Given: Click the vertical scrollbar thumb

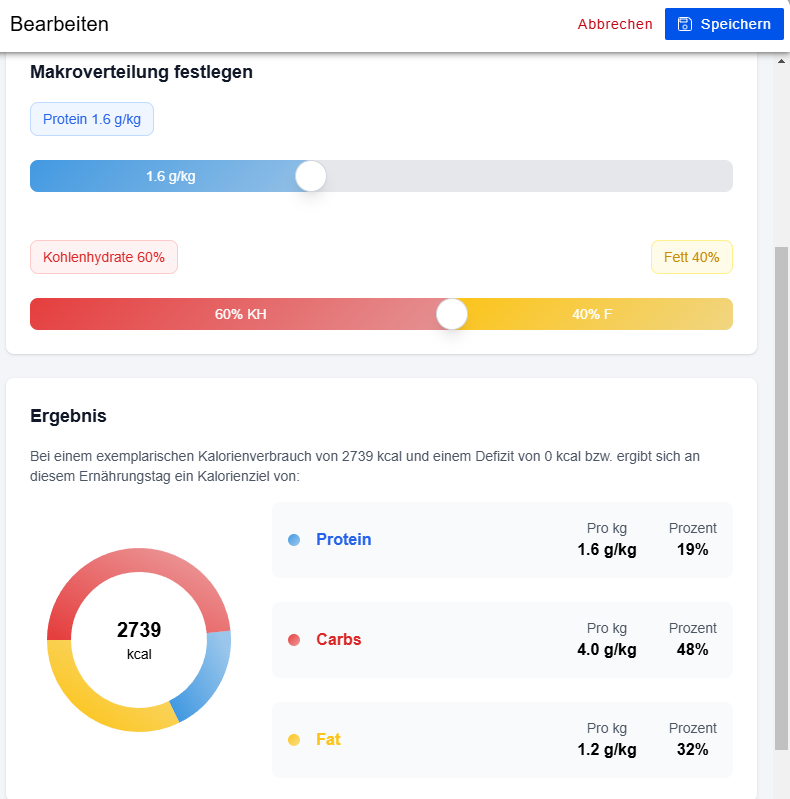Looking at the screenshot, I should coord(782,500).
